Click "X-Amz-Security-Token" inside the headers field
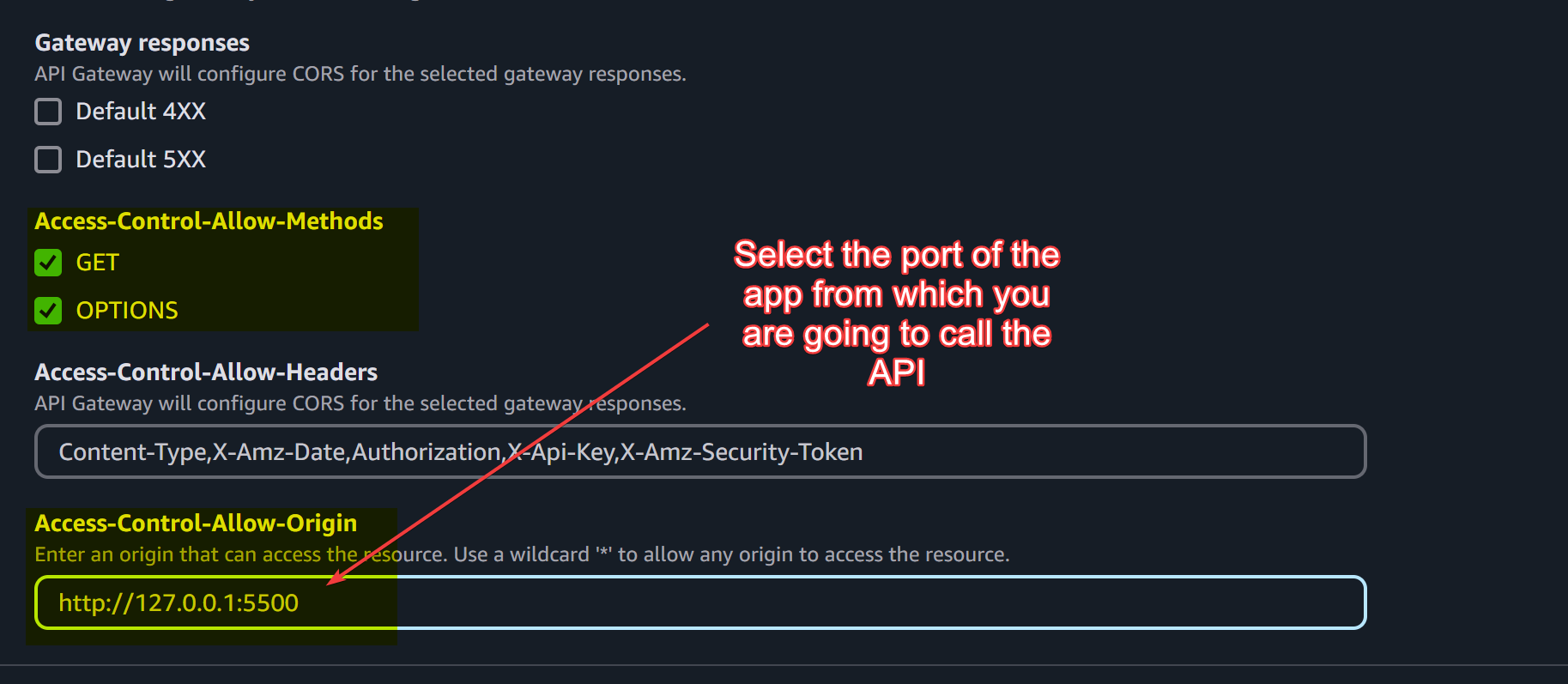Screen dimensions: 1568x684 point(742,452)
